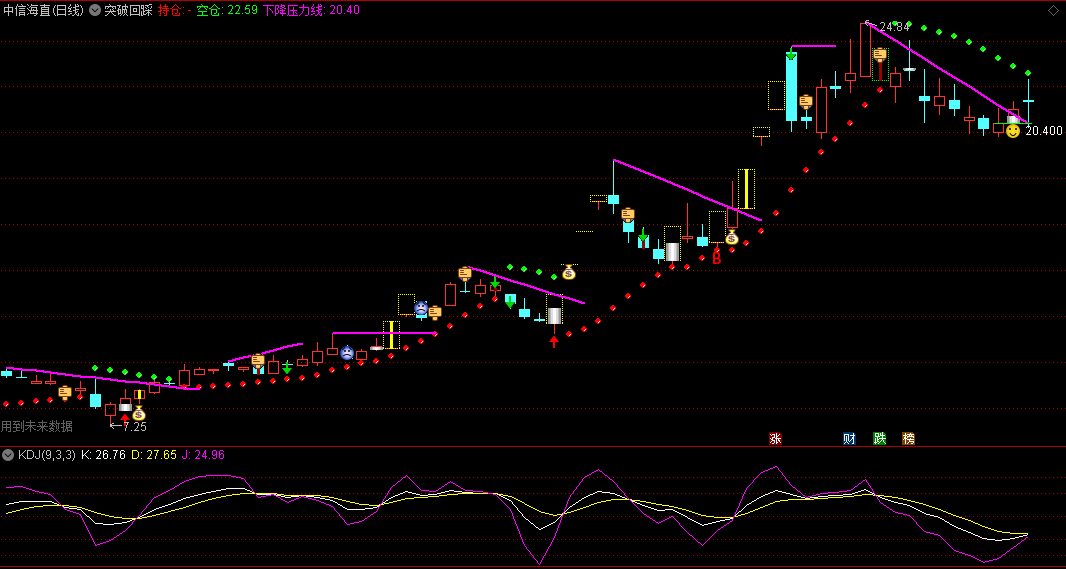This screenshot has height=569, width=1066.
Task: Click the yellow D: 27.65 value
Action: tap(154, 454)
